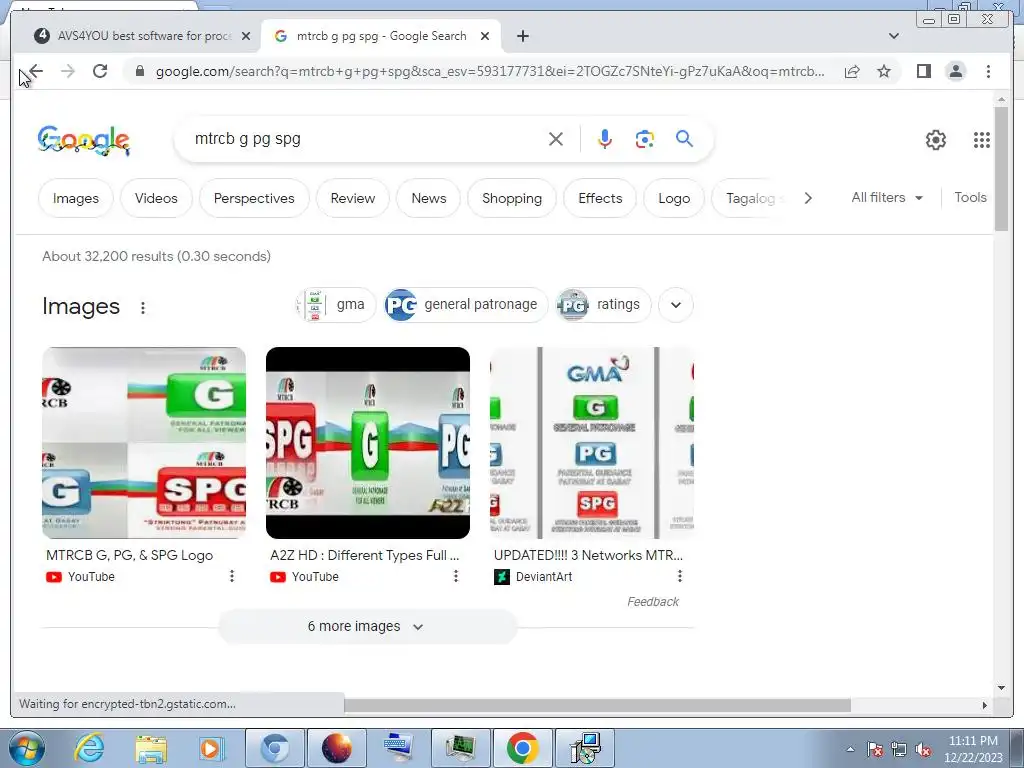Open the Google apps grid
This screenshot has width=1024, height=768.
[982, 140]
